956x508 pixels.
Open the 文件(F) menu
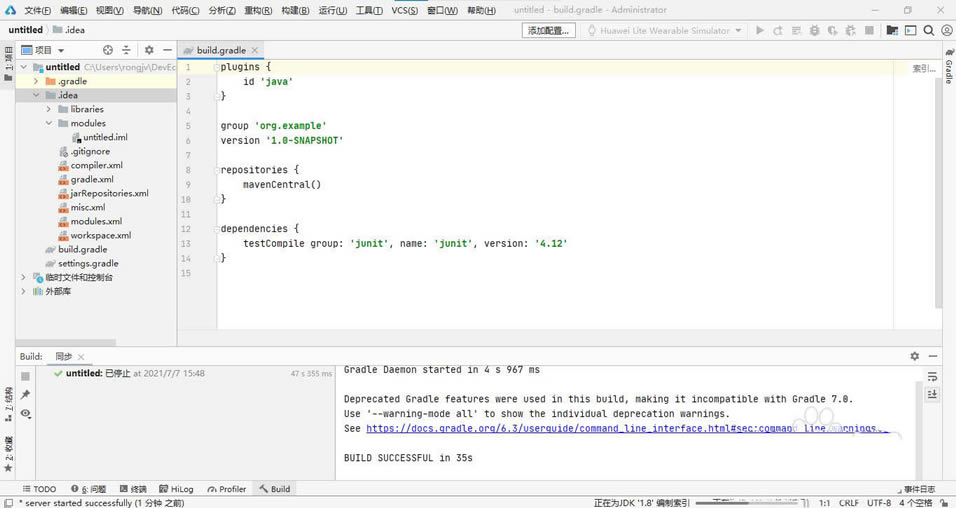tap(38, 10)
